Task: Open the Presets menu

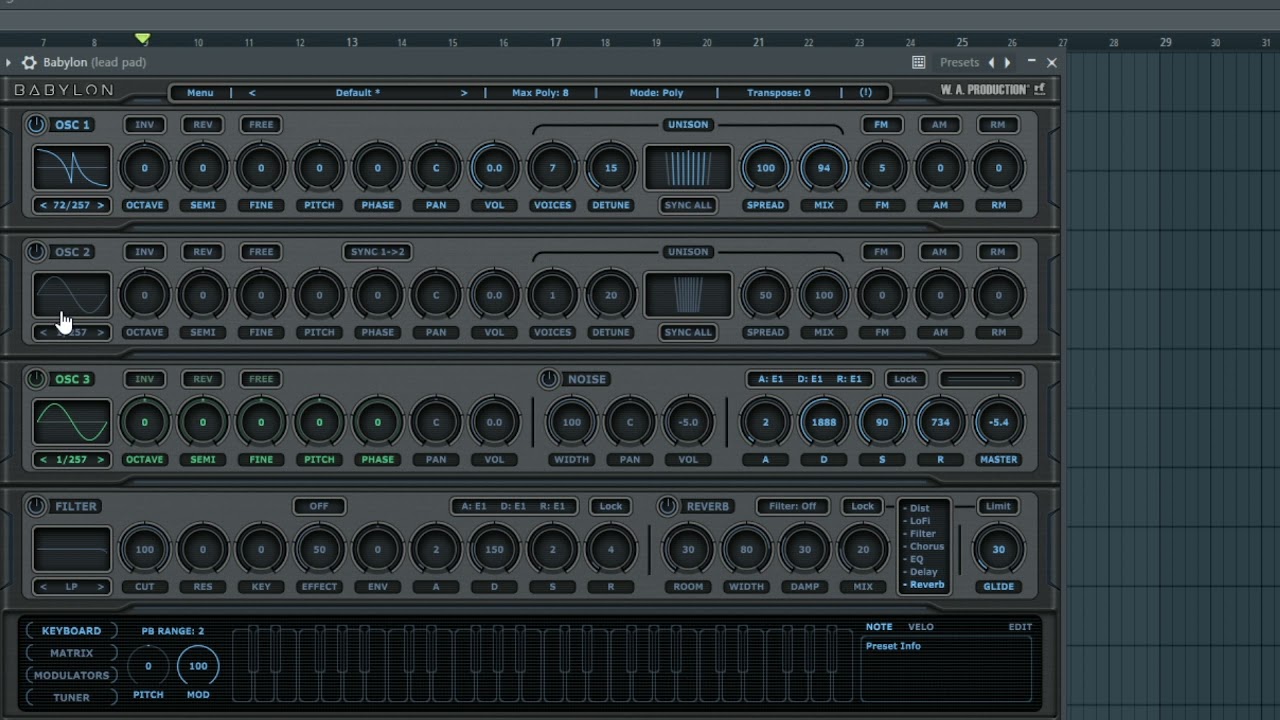Action: tap(959, 62)
